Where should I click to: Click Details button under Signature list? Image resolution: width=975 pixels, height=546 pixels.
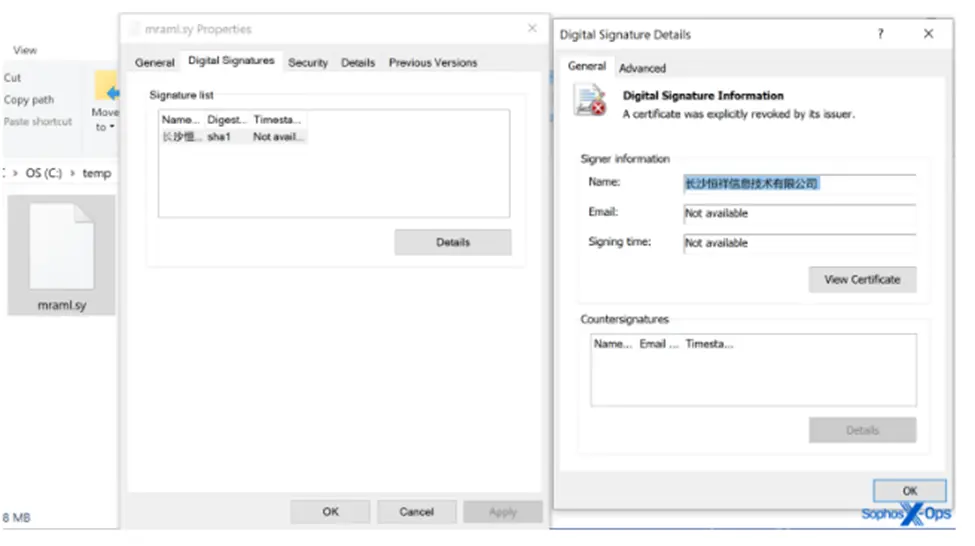coord(452,242)
